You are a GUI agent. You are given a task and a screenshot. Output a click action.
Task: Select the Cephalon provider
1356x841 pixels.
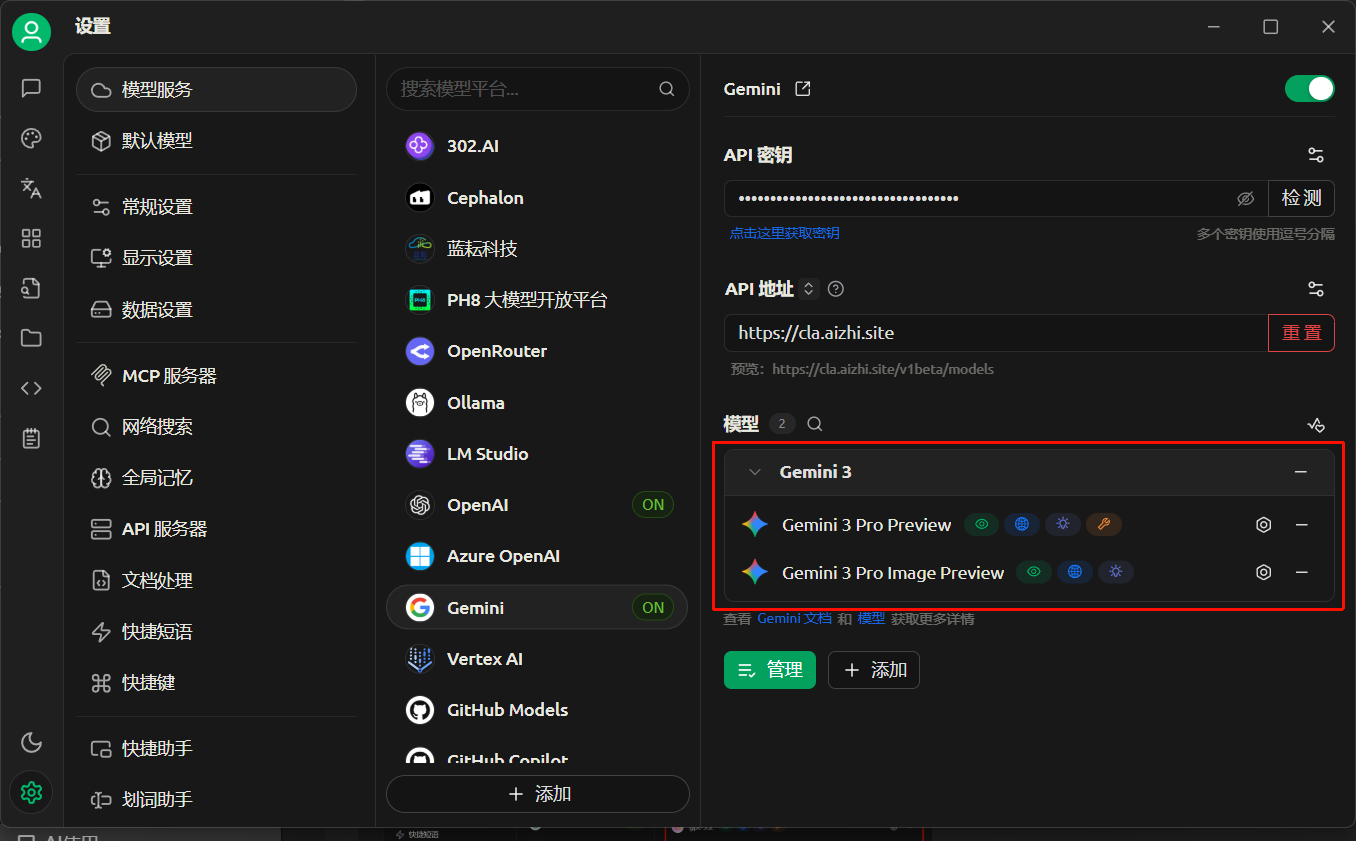[x=538, y=198]
